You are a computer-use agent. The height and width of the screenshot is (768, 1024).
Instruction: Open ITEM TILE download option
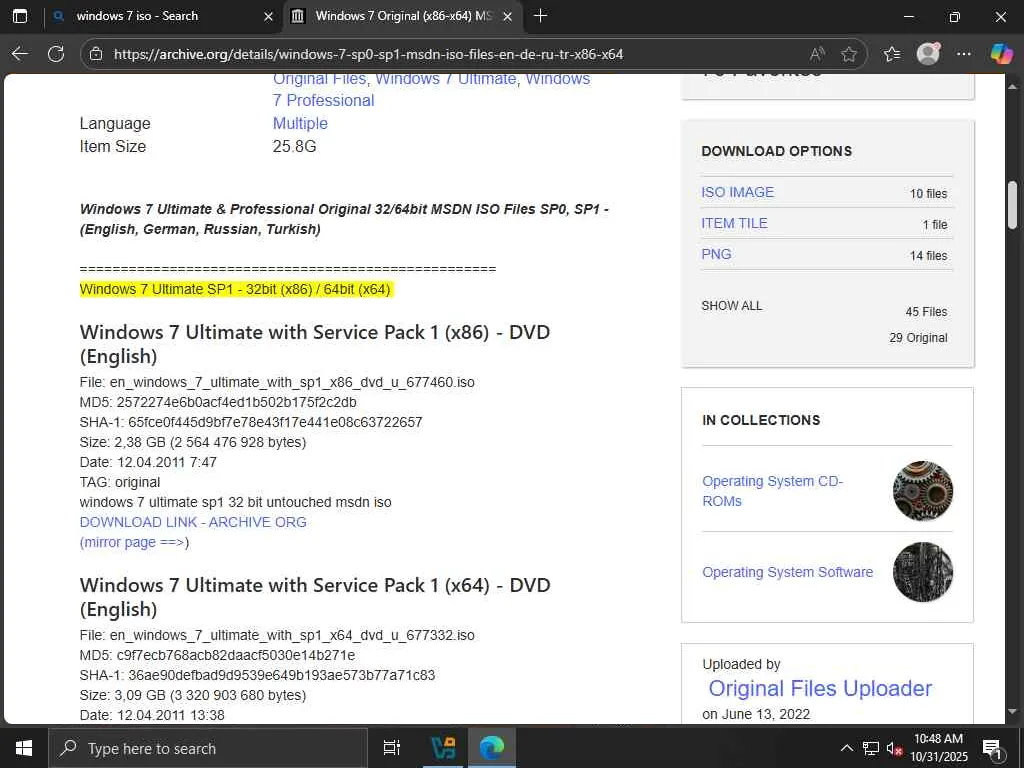(735, 223)
